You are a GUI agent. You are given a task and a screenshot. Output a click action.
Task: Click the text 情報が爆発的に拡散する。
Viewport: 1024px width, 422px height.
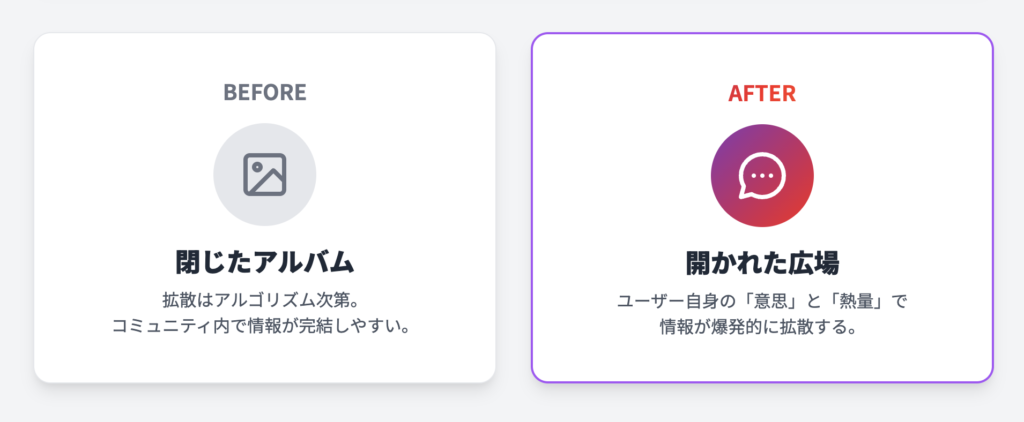click(x=762, y=326)
